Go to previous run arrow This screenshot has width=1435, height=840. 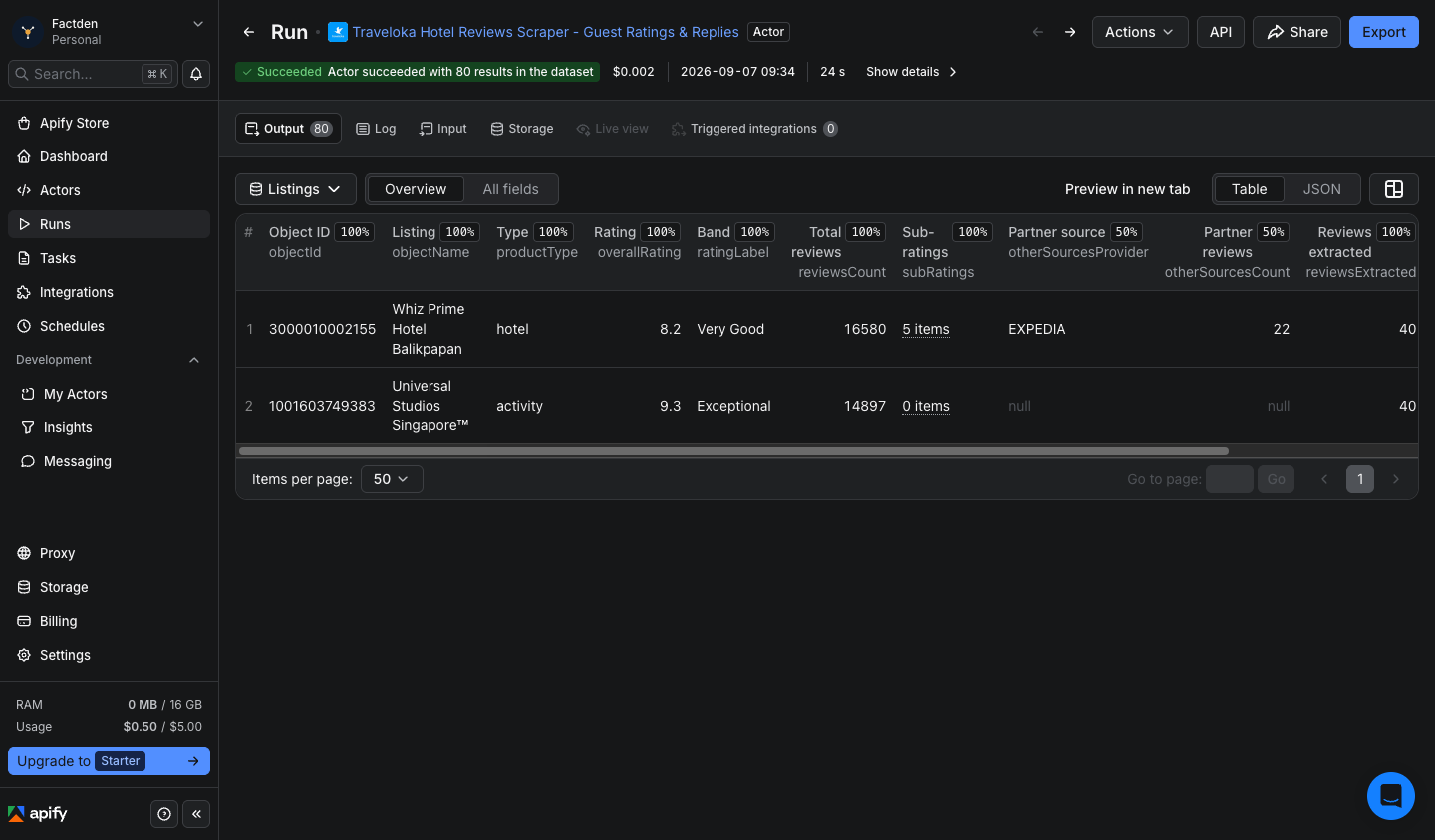pos(1038,32)
